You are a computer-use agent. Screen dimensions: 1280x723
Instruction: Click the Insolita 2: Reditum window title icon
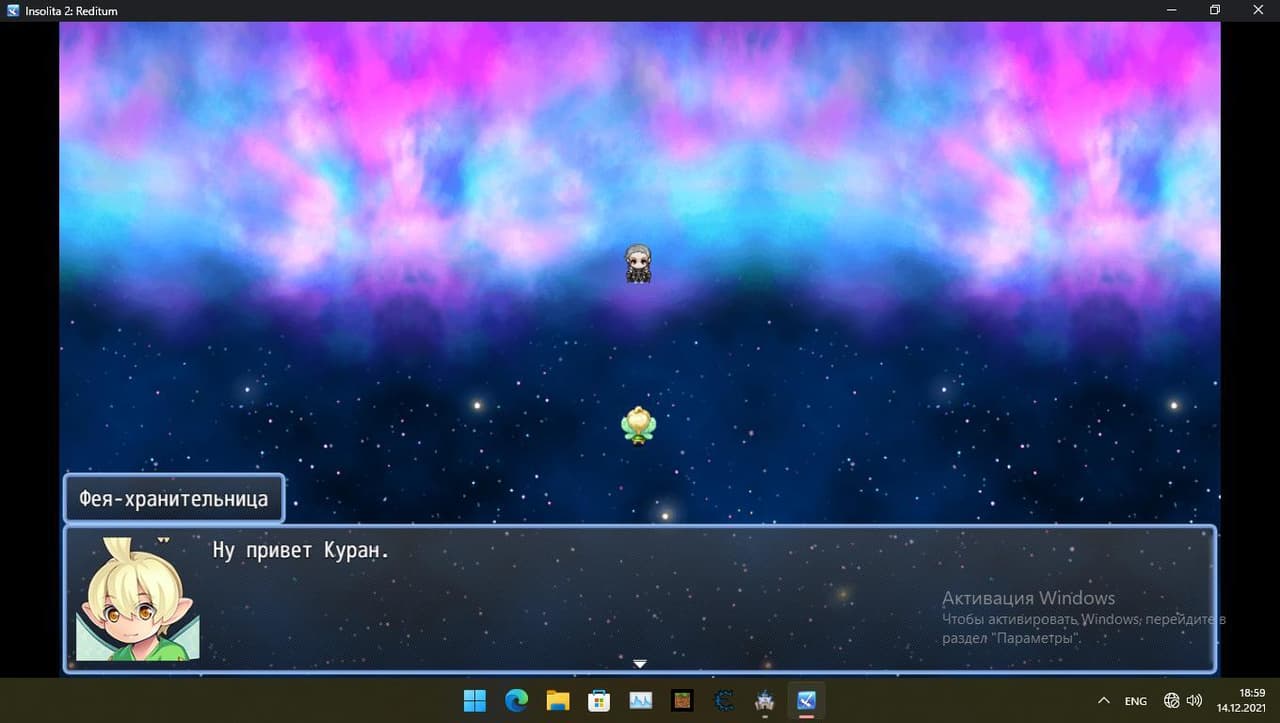click(x=12, y=10)
